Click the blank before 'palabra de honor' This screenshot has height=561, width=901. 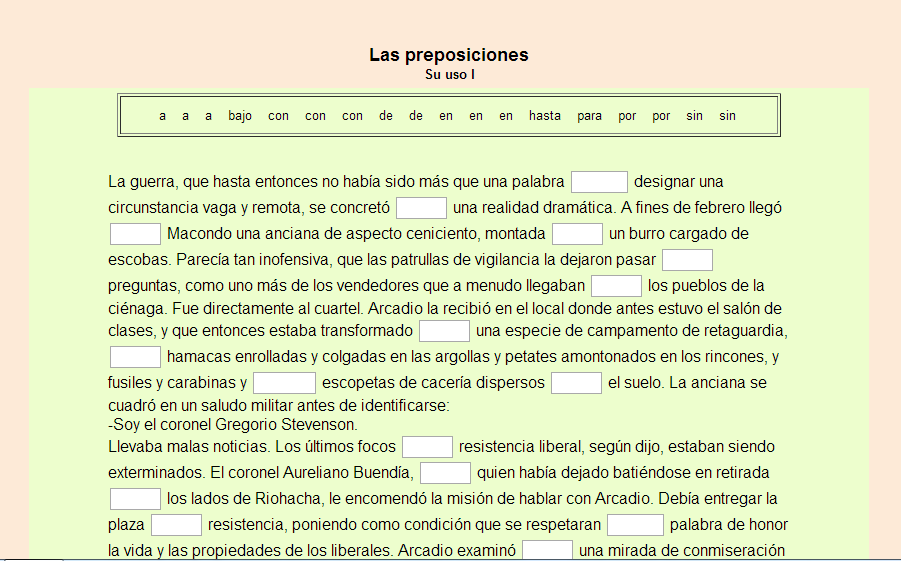point(636,525)
